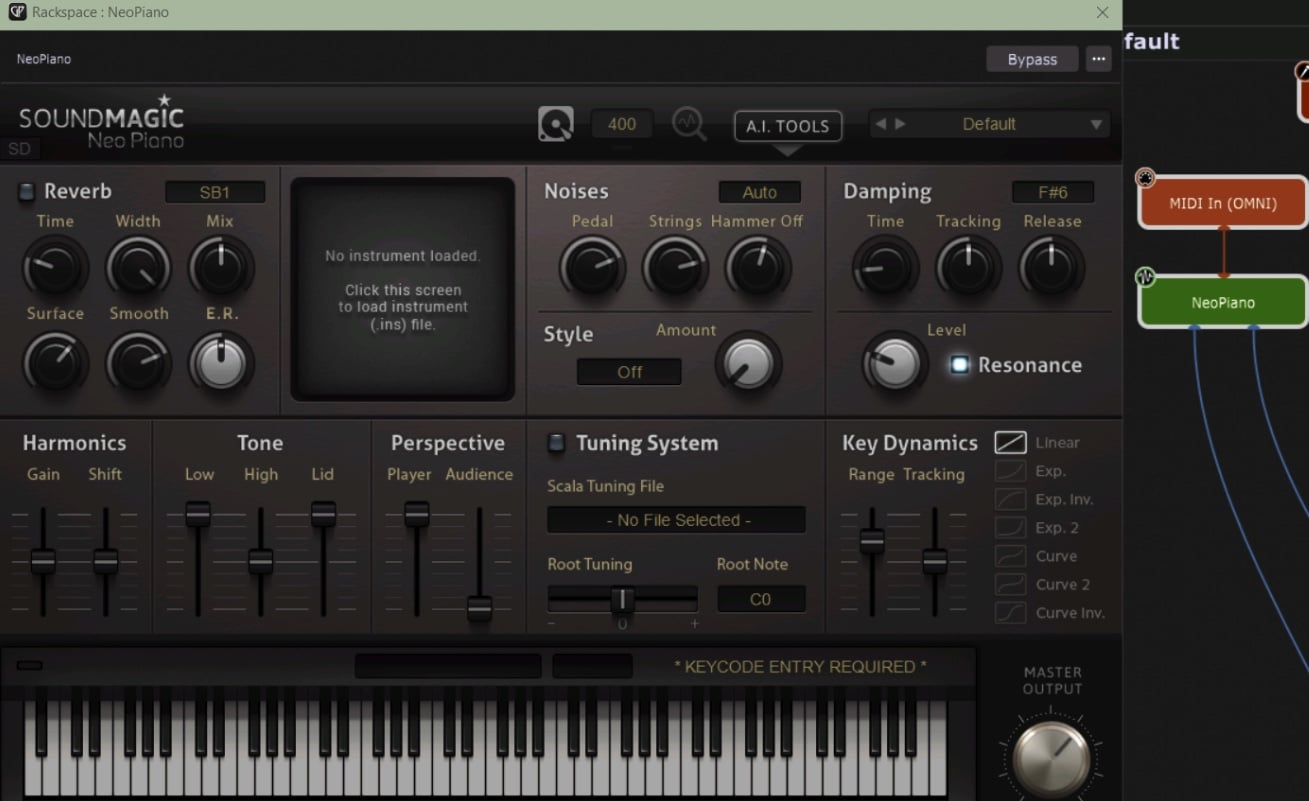
Task: Open the A.I. TOOLS tab
Action: pos(787,126)
